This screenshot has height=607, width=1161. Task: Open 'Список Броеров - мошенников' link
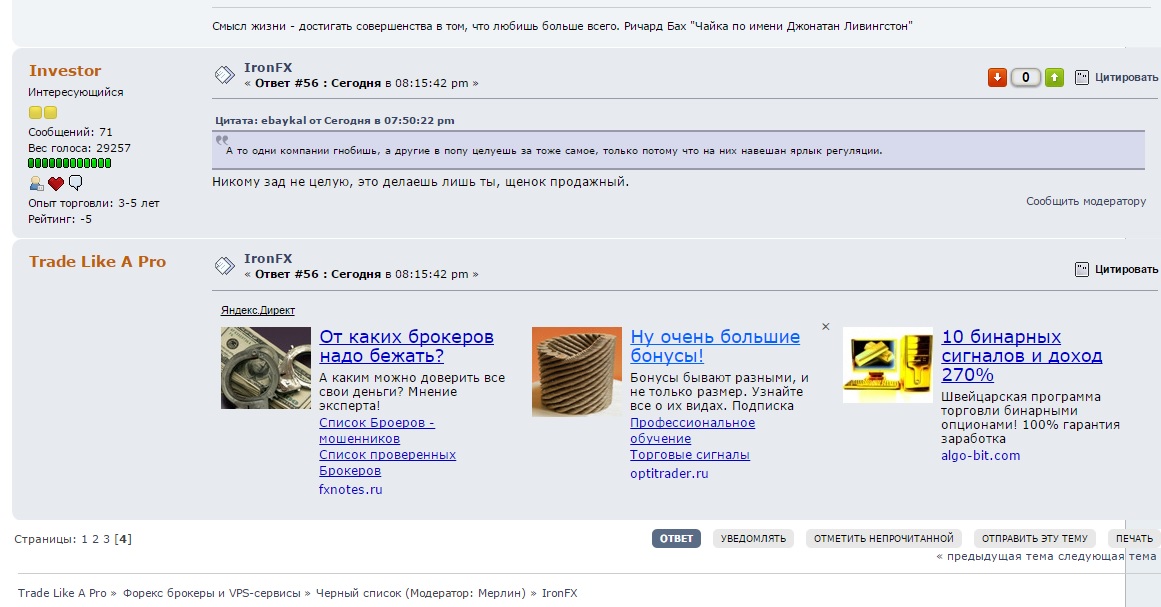coord(377,431)
